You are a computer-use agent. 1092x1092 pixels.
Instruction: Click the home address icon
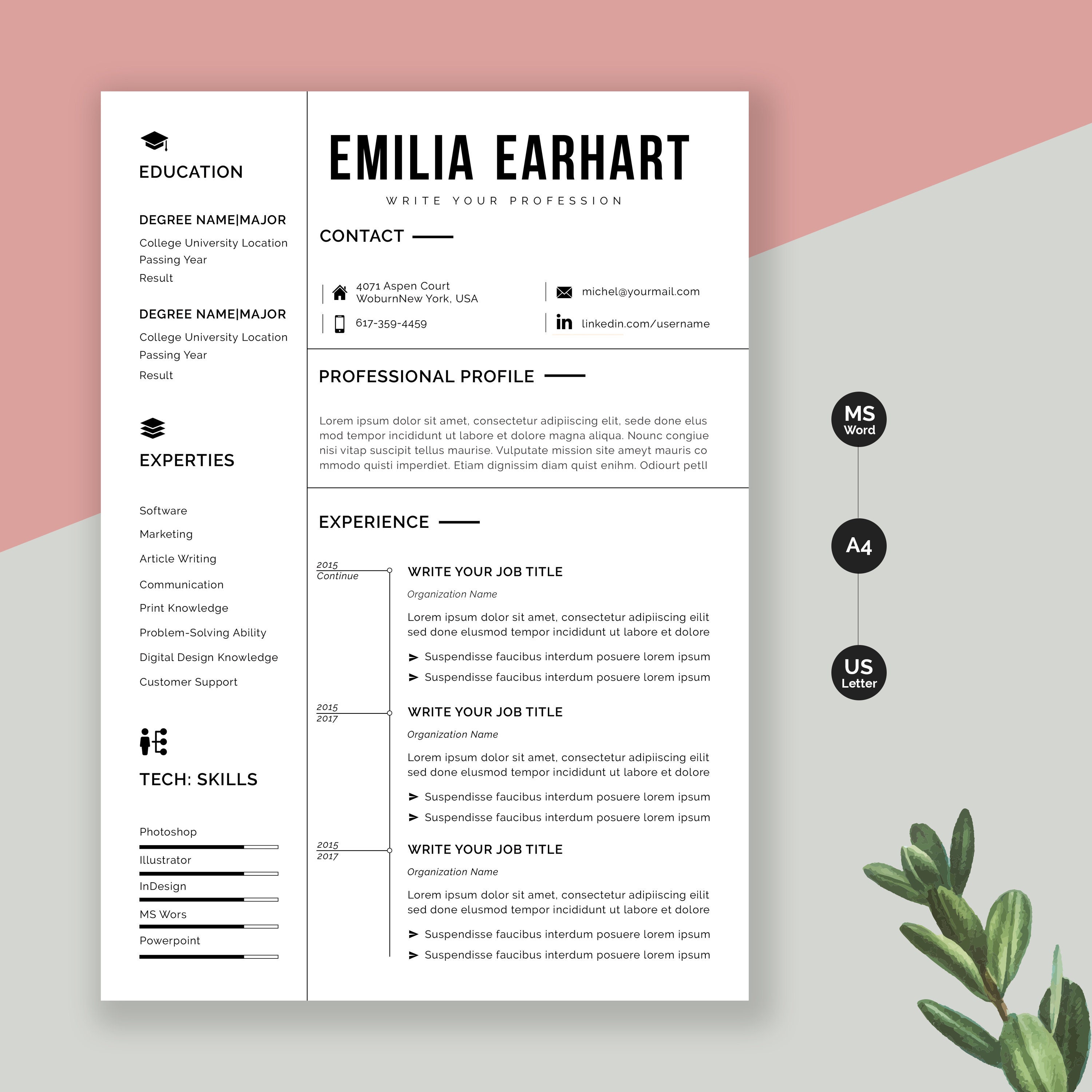coord(340,291)
